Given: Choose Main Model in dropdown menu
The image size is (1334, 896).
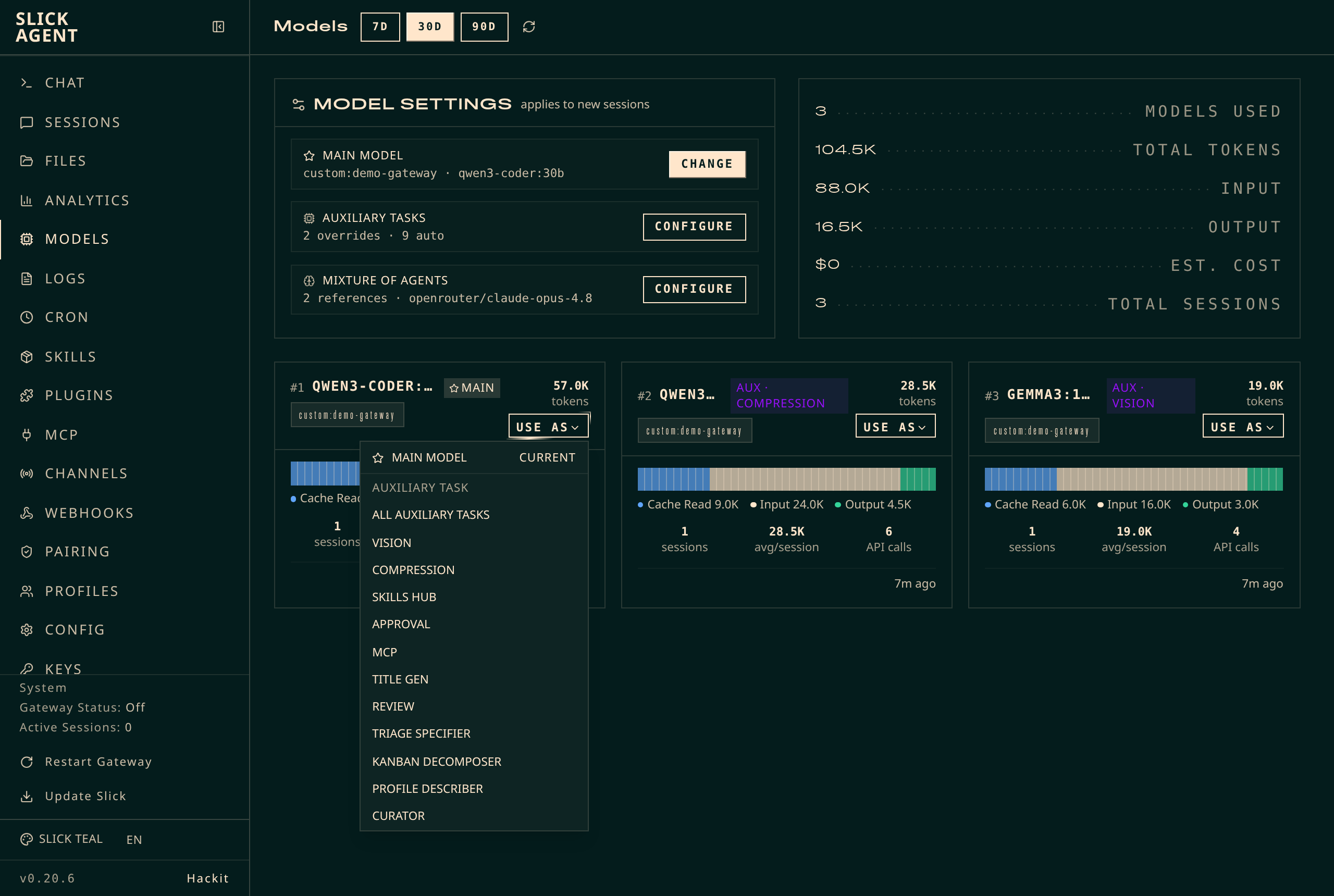Looking at the screenshot, I should pyautogui.click(x=474, y=458).
